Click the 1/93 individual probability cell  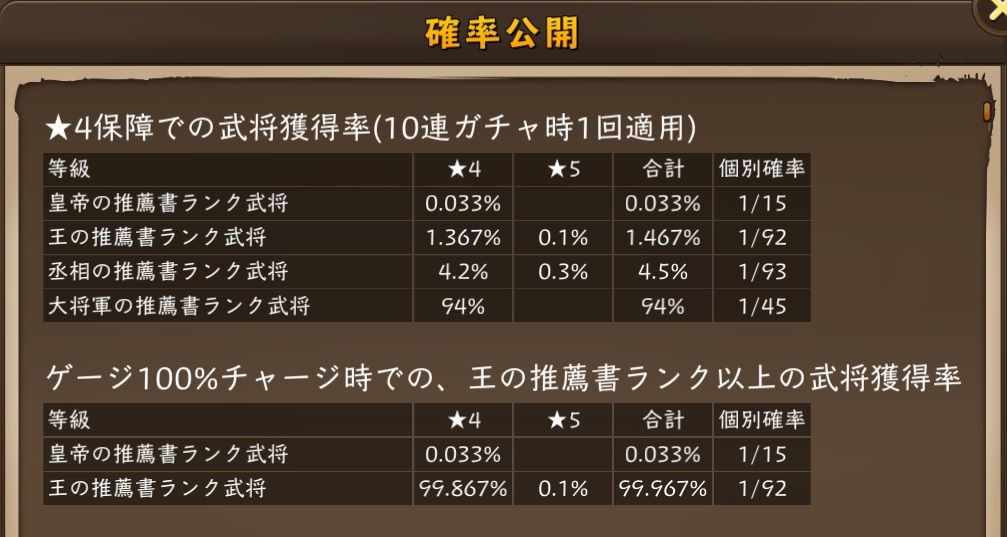(761, 272)
